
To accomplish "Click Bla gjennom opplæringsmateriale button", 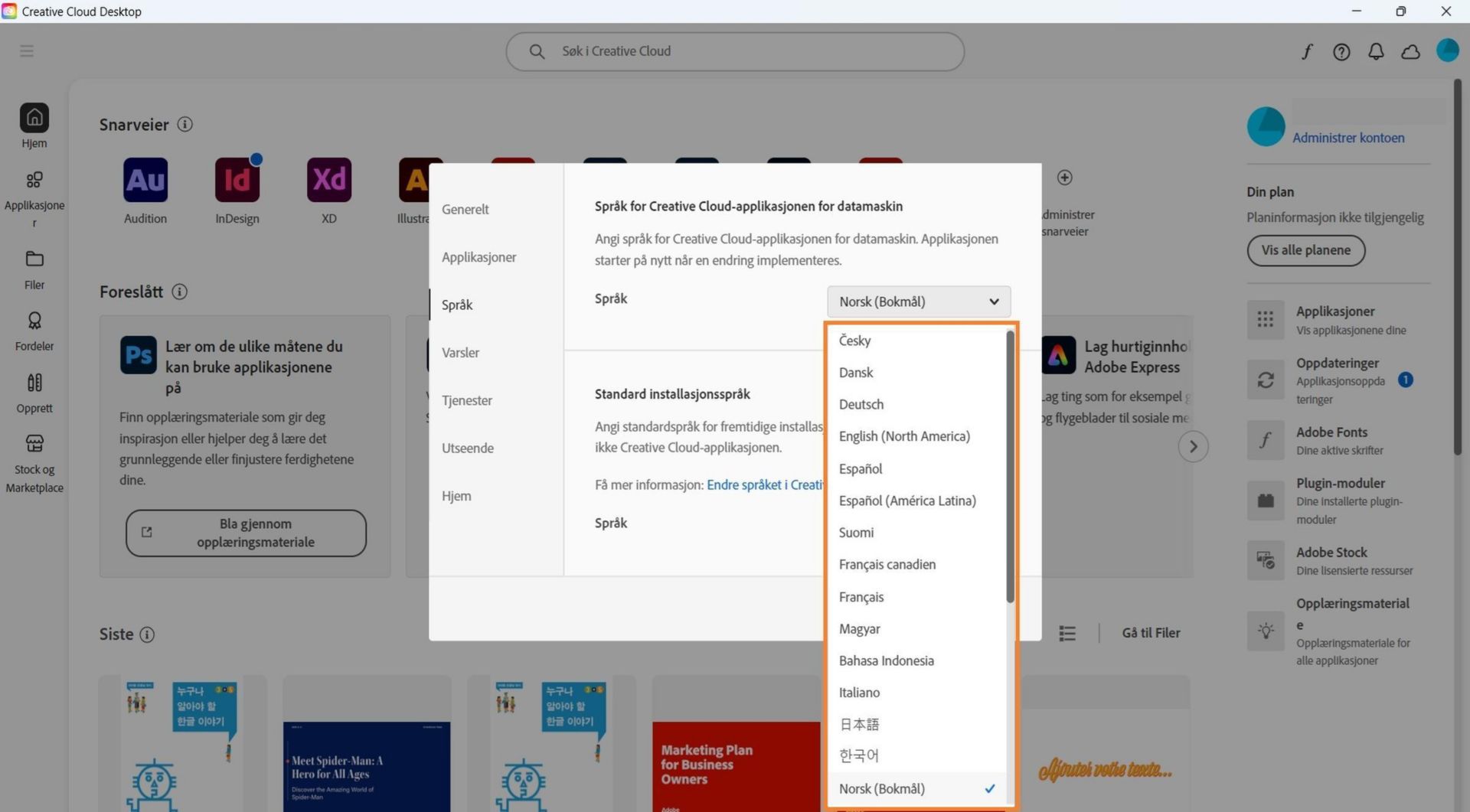I will 246,533.
